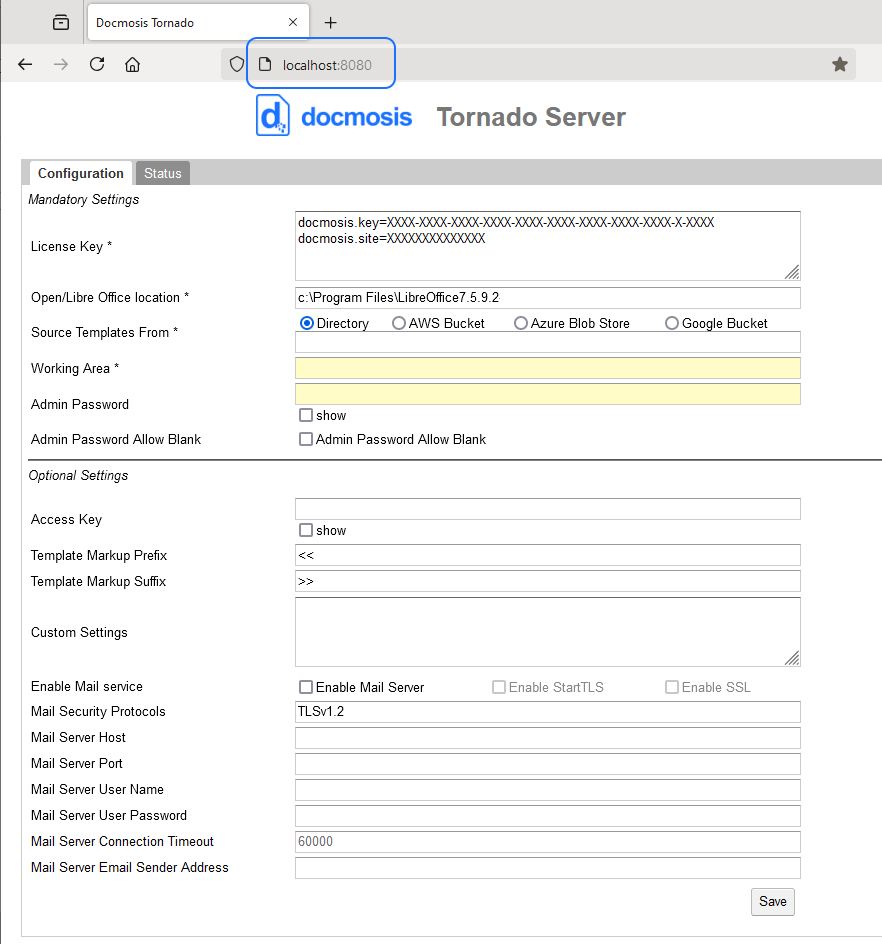
Task: Click the Mail Security Protocols field
Action: point(547,712)
